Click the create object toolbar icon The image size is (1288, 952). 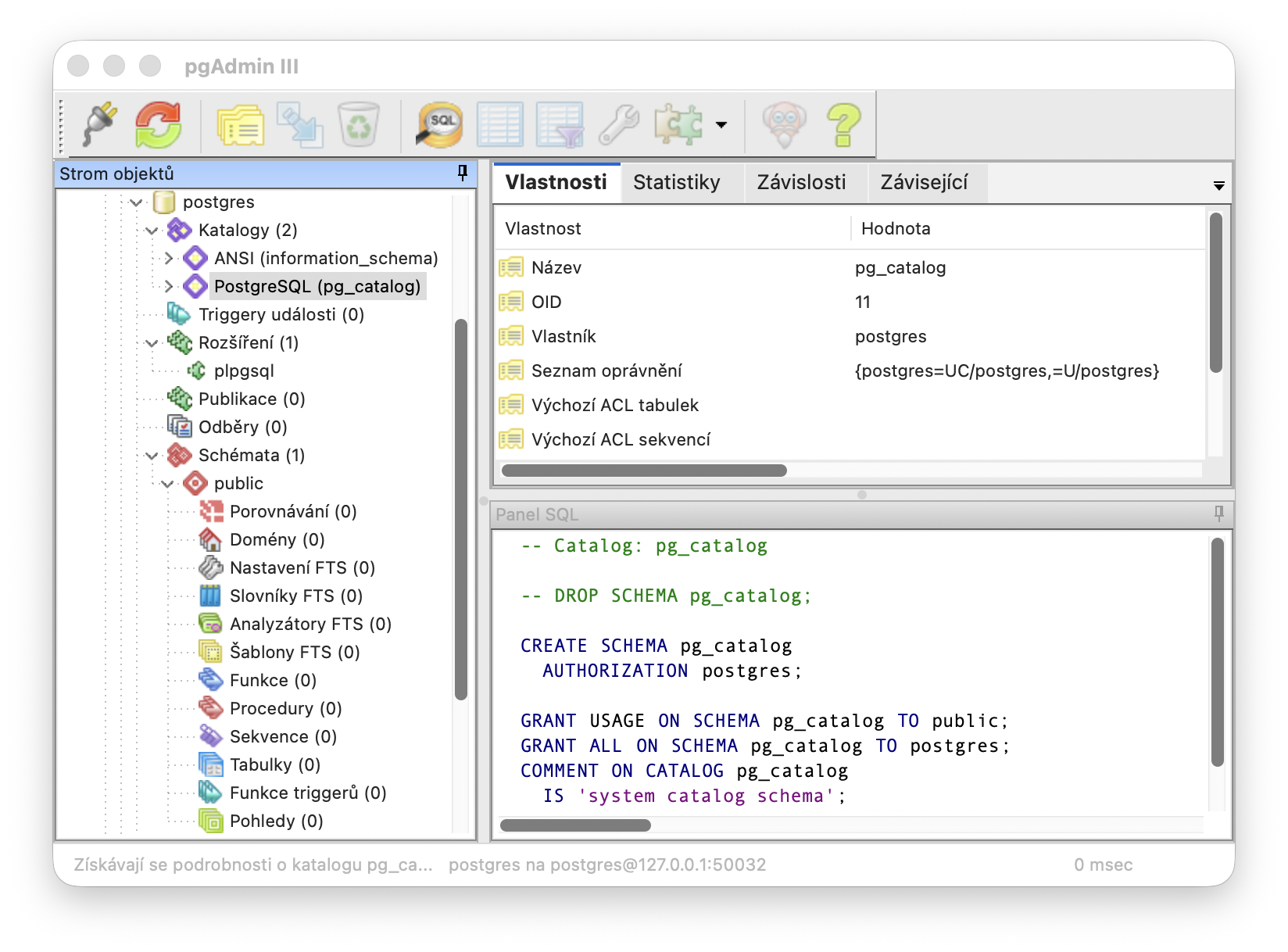[300, 124]
